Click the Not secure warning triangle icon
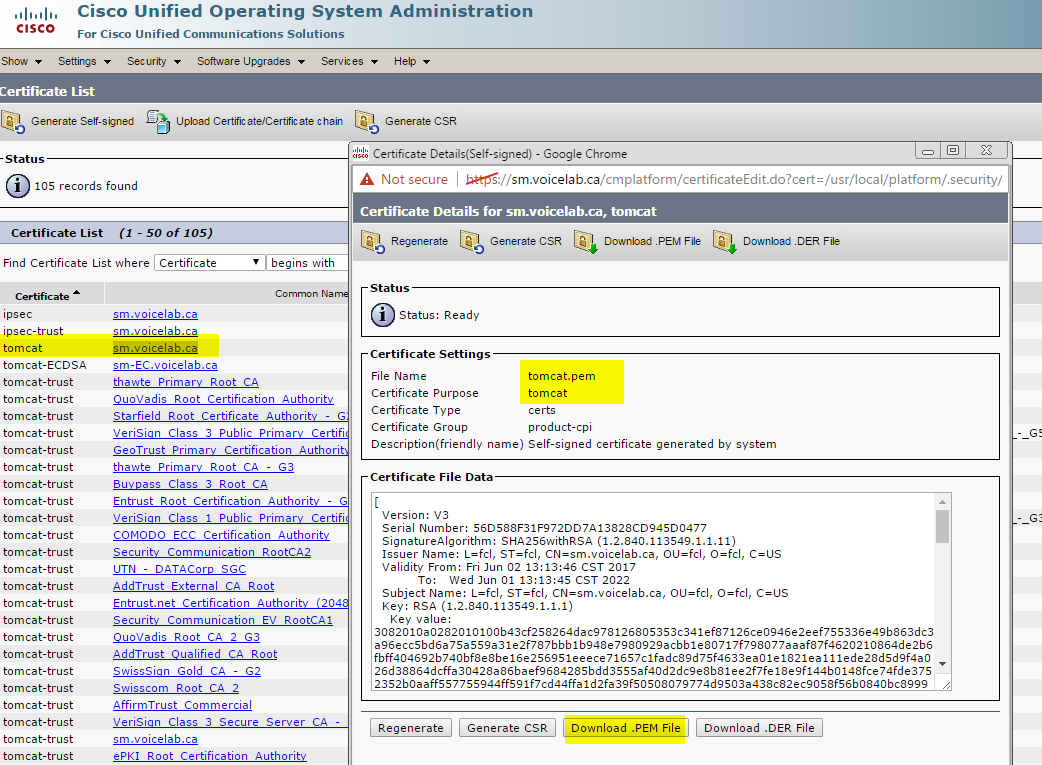The image size is (1042, 765). tap(367, 179)
